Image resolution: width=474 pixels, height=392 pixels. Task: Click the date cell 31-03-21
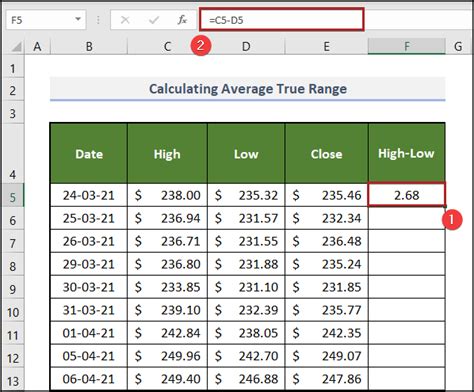point(89,310)
